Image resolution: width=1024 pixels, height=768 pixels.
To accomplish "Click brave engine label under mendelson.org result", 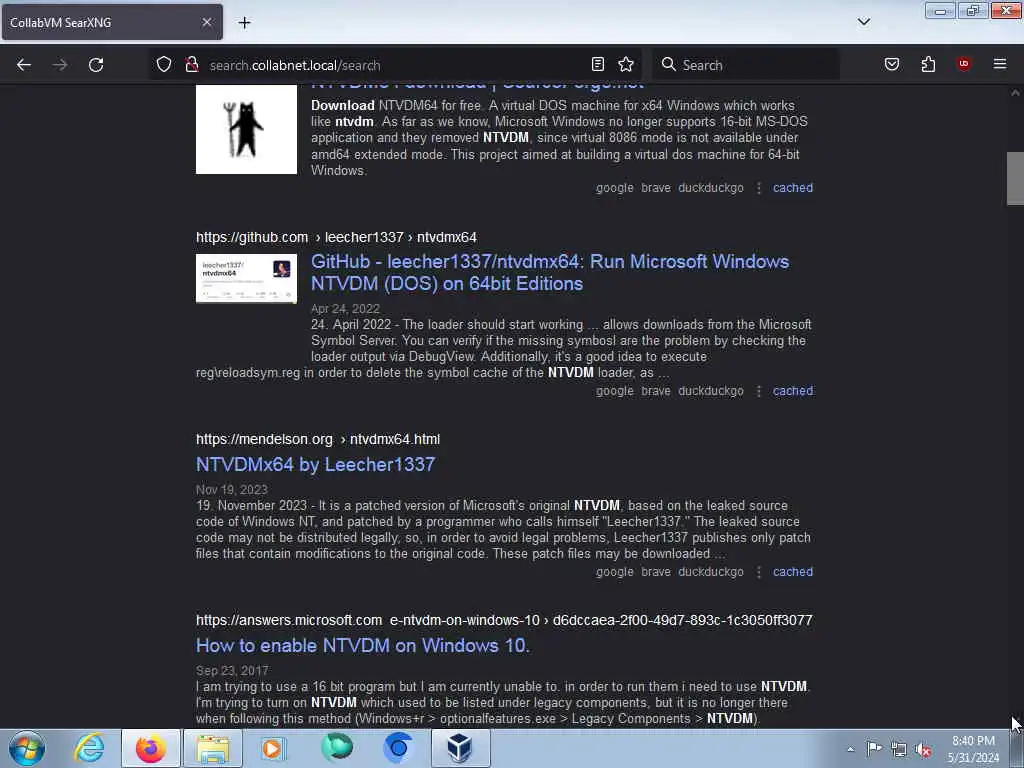I will (656, 571).
